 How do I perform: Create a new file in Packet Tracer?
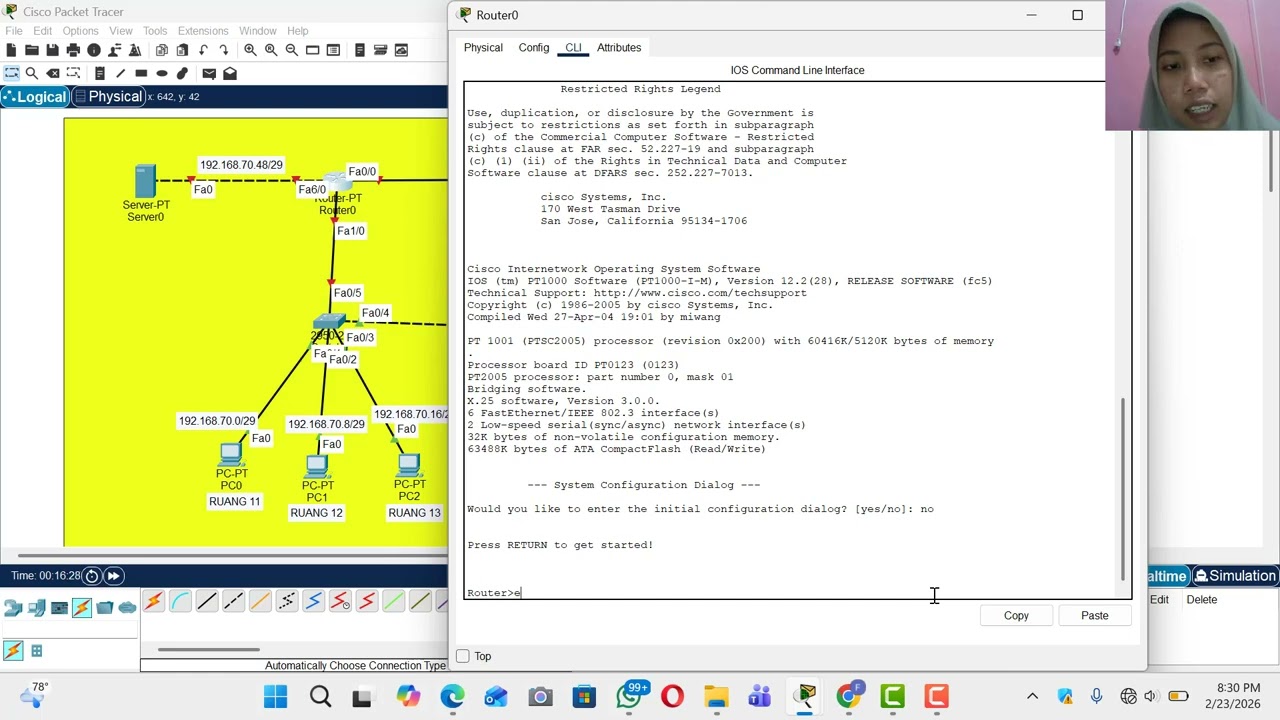(x=11, y=50)
